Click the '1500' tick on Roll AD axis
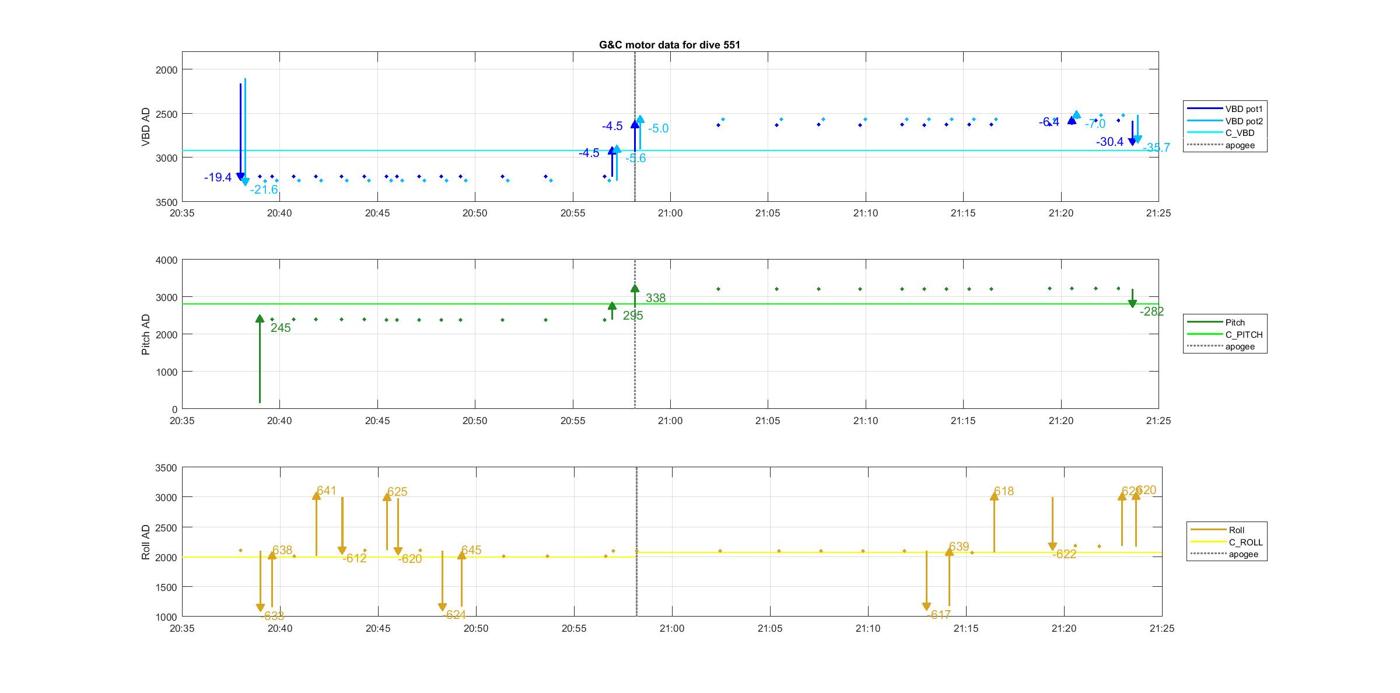Viewport: 1400px width, 693px height. point(166,587)
